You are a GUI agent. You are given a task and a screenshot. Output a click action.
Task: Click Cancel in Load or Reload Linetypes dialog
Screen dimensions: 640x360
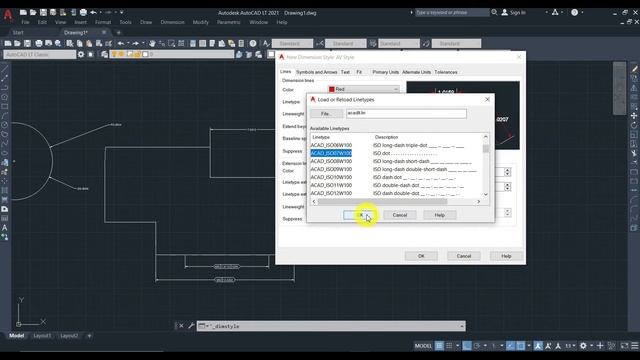coord(400,215)
